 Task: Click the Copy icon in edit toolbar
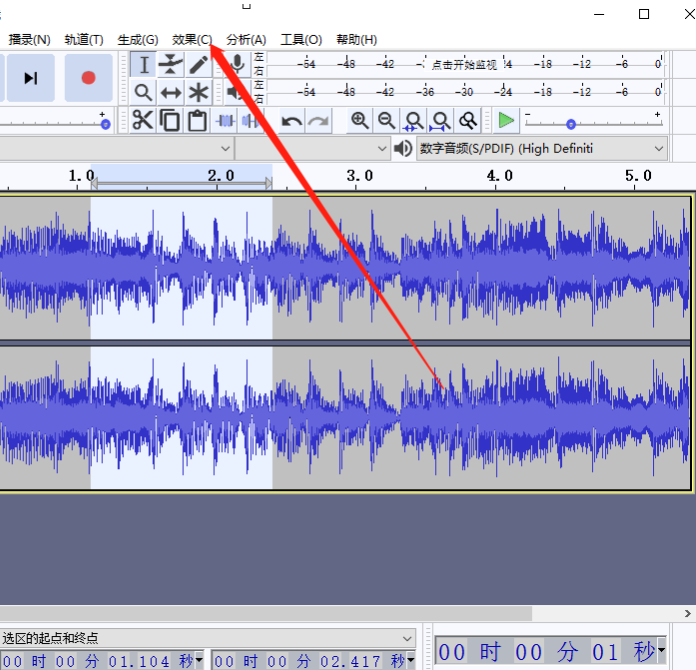pyautogui.click(x=170, y=121)
